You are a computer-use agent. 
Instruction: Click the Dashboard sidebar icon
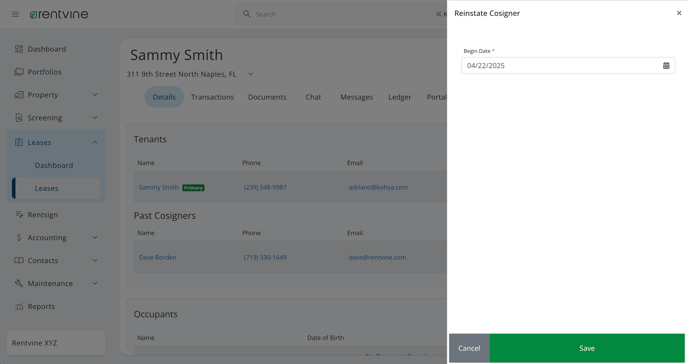[x=18, y=49]
